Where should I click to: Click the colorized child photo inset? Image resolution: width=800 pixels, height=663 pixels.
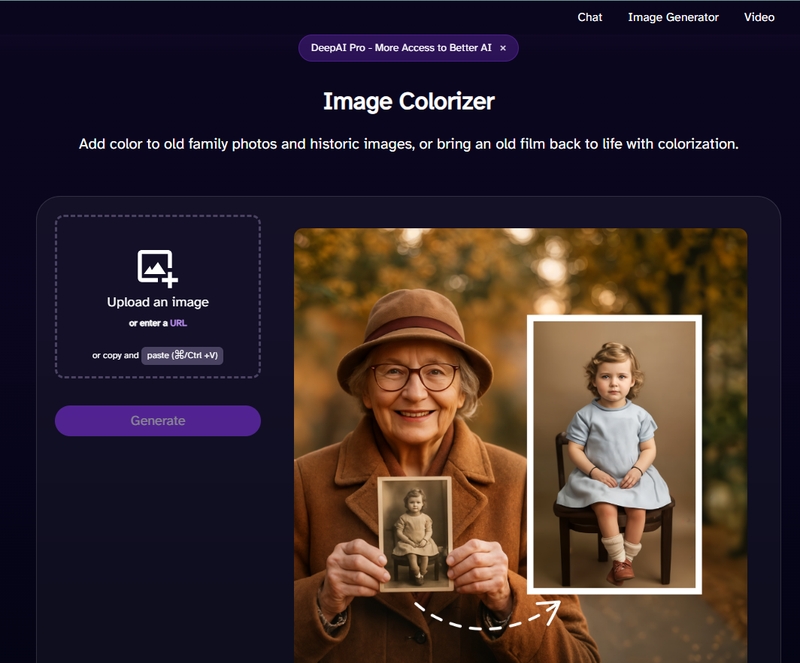(x=615, y=452)
